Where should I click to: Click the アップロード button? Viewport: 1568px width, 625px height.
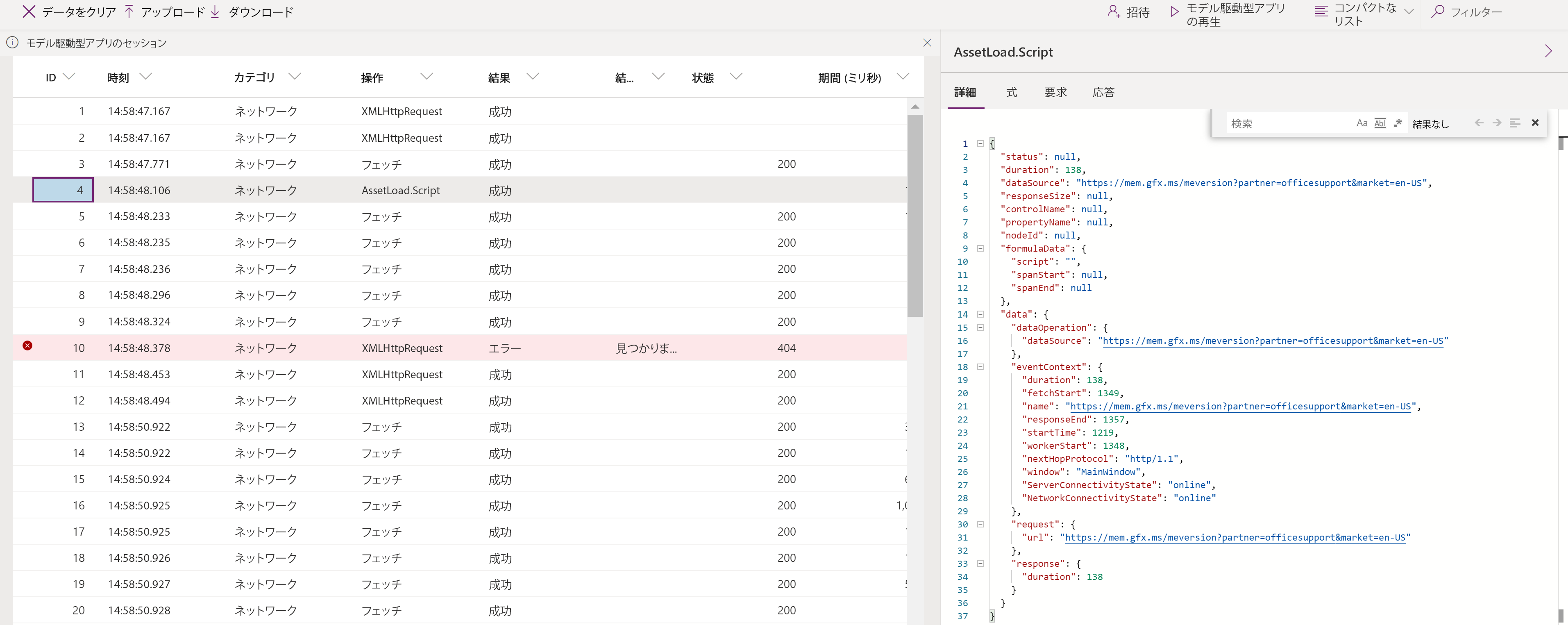[x=165, y=11]
